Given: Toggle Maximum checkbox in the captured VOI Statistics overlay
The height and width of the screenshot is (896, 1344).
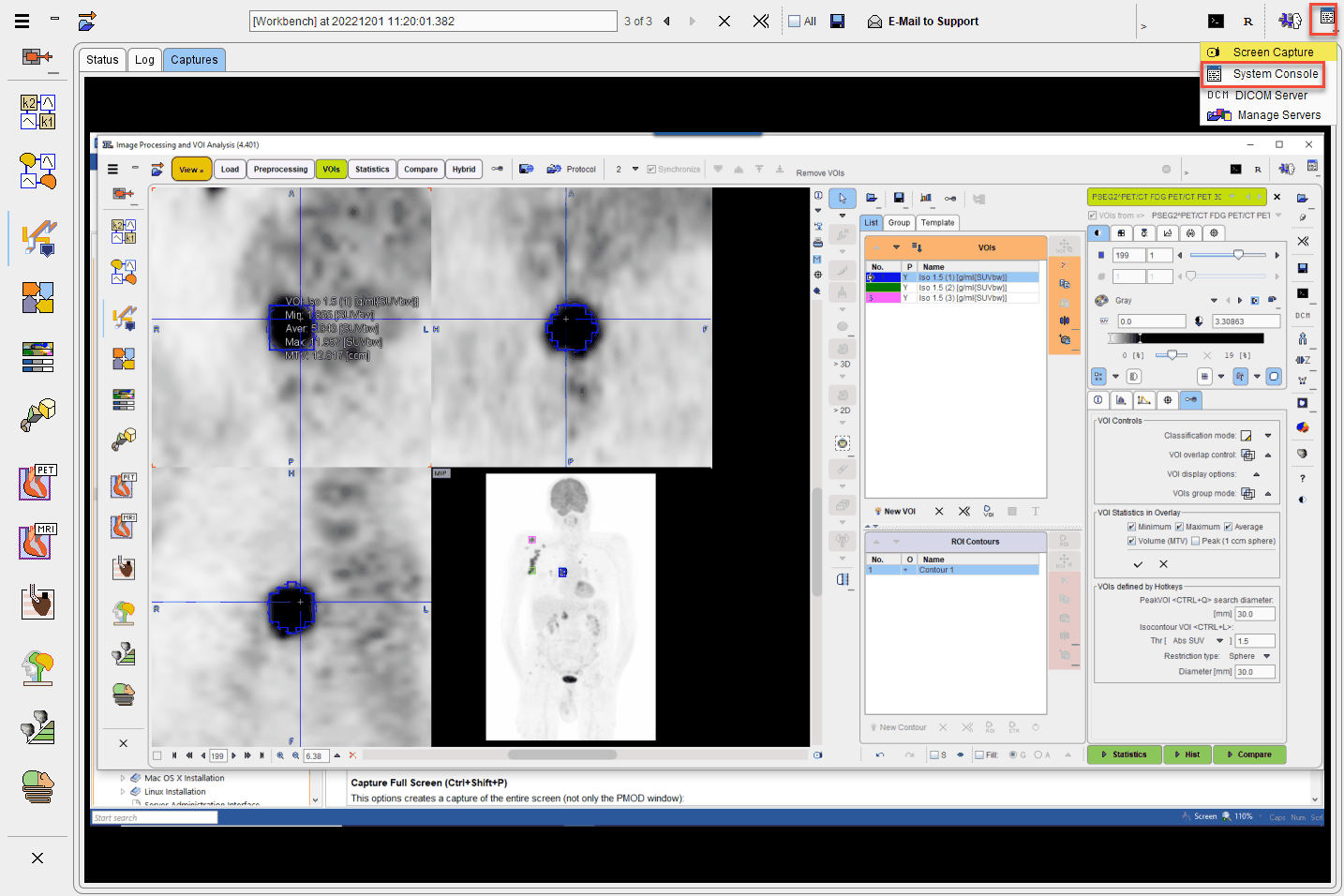Looking at the screenshot, I should point(1180,527).
